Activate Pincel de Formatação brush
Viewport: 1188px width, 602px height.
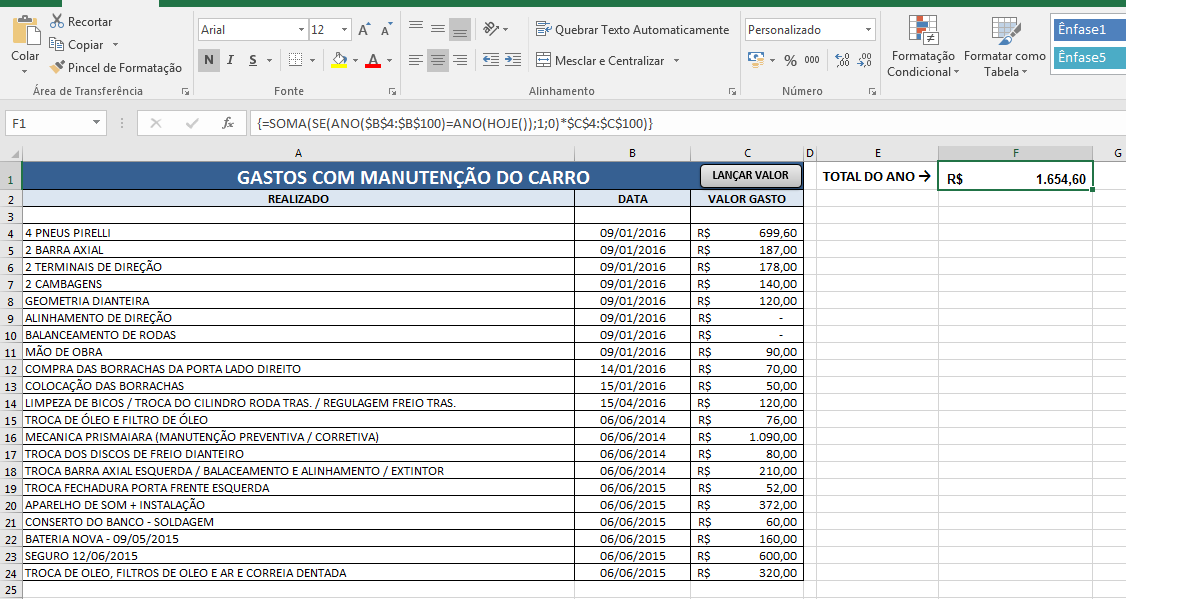(116, 67)
